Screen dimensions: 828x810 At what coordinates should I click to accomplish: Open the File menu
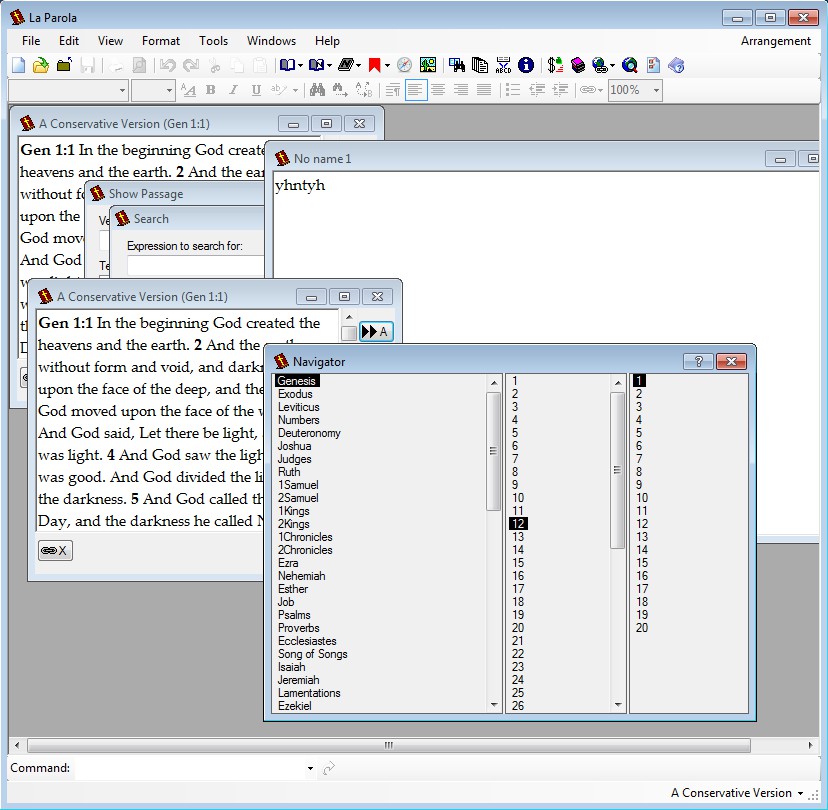(x=31, y=41)
